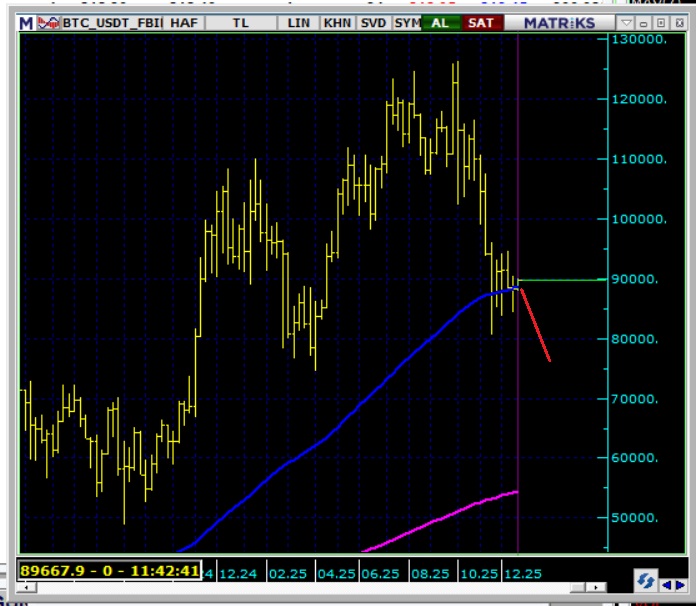Click the M logo icon in title bar

(x=25, y=22)
